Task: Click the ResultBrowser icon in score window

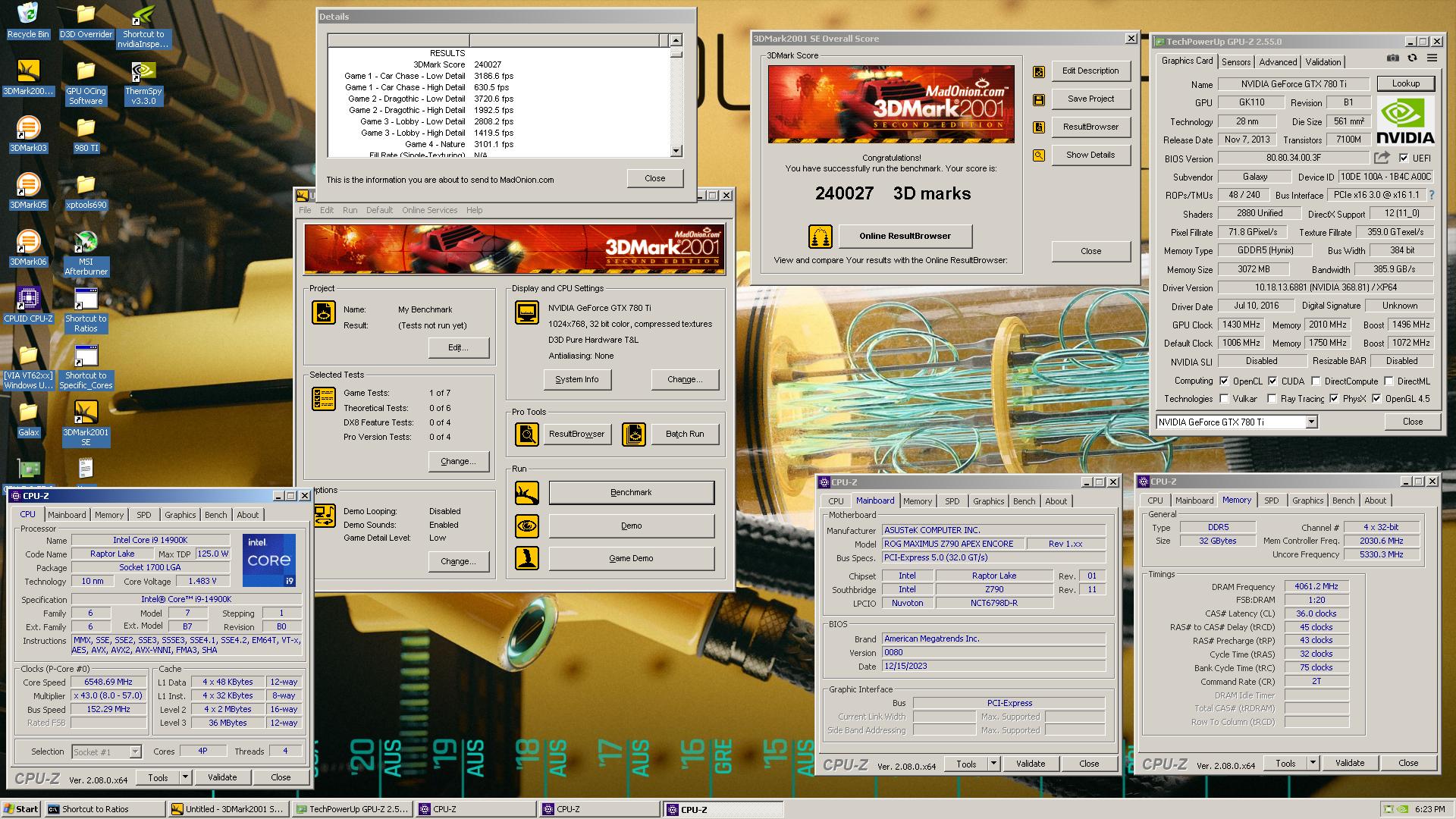Action: (1039, 127)
